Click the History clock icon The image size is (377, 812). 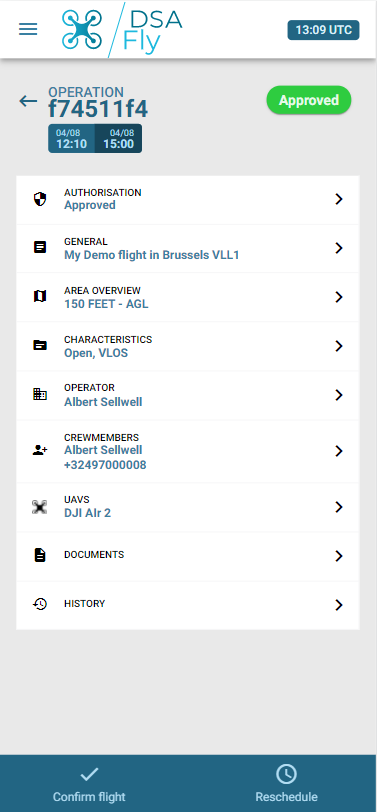[40, 604]
